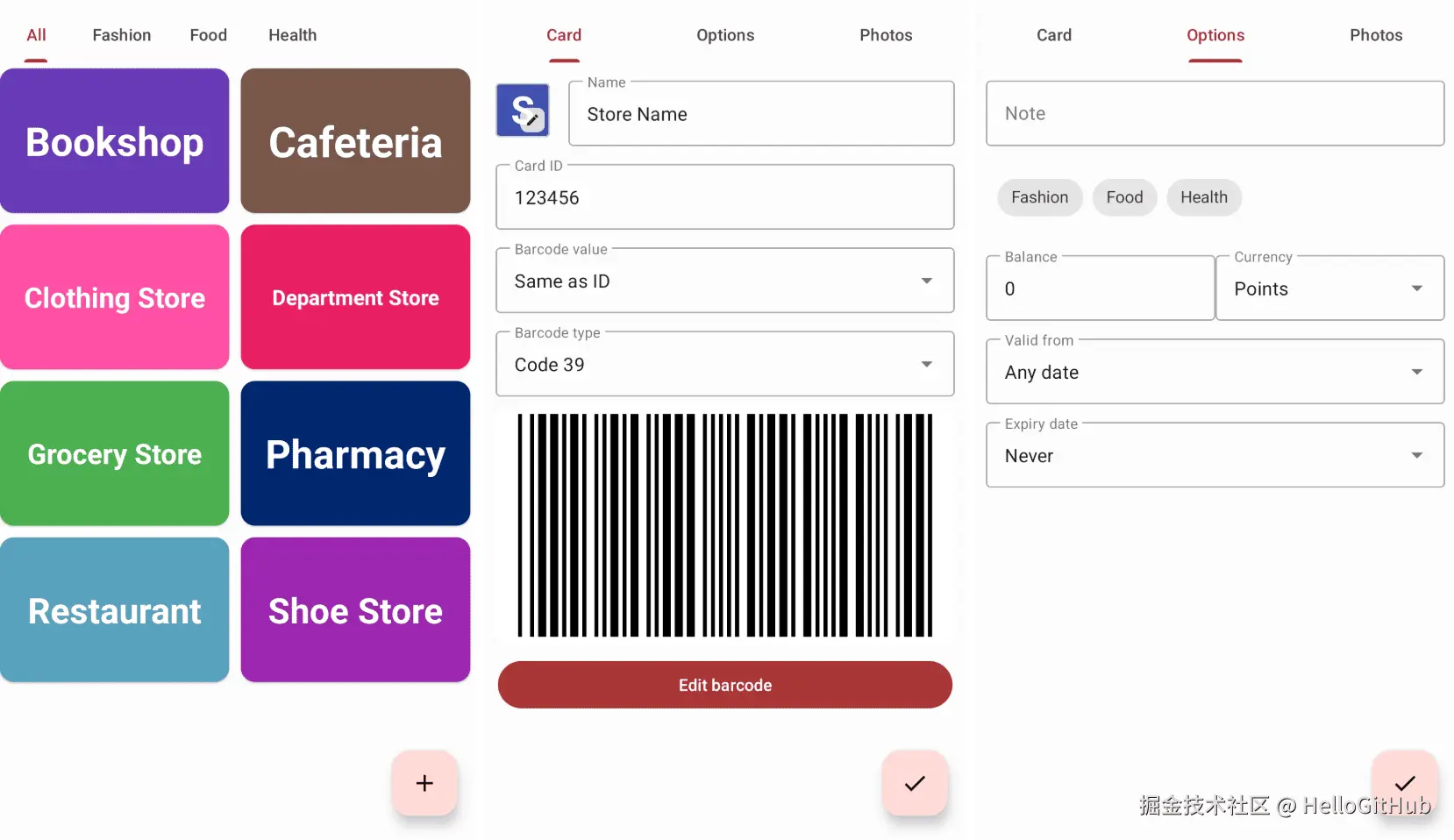Select the Cafeteria card
The image size is (1454, 840).
pyautogui.click(x=355, y=141)
